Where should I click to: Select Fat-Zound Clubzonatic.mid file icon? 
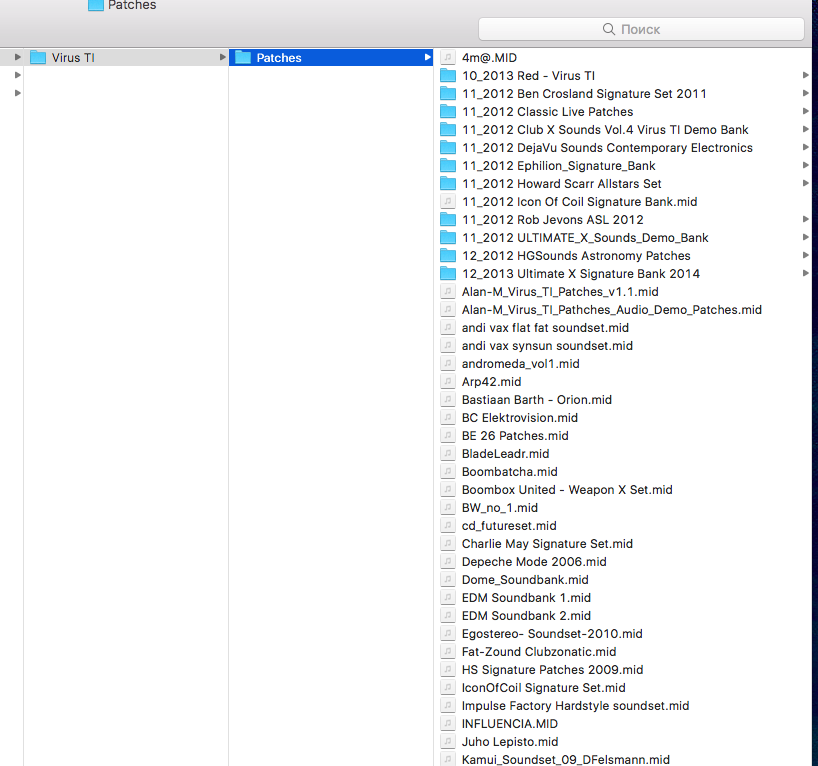(x=448, y=652)
